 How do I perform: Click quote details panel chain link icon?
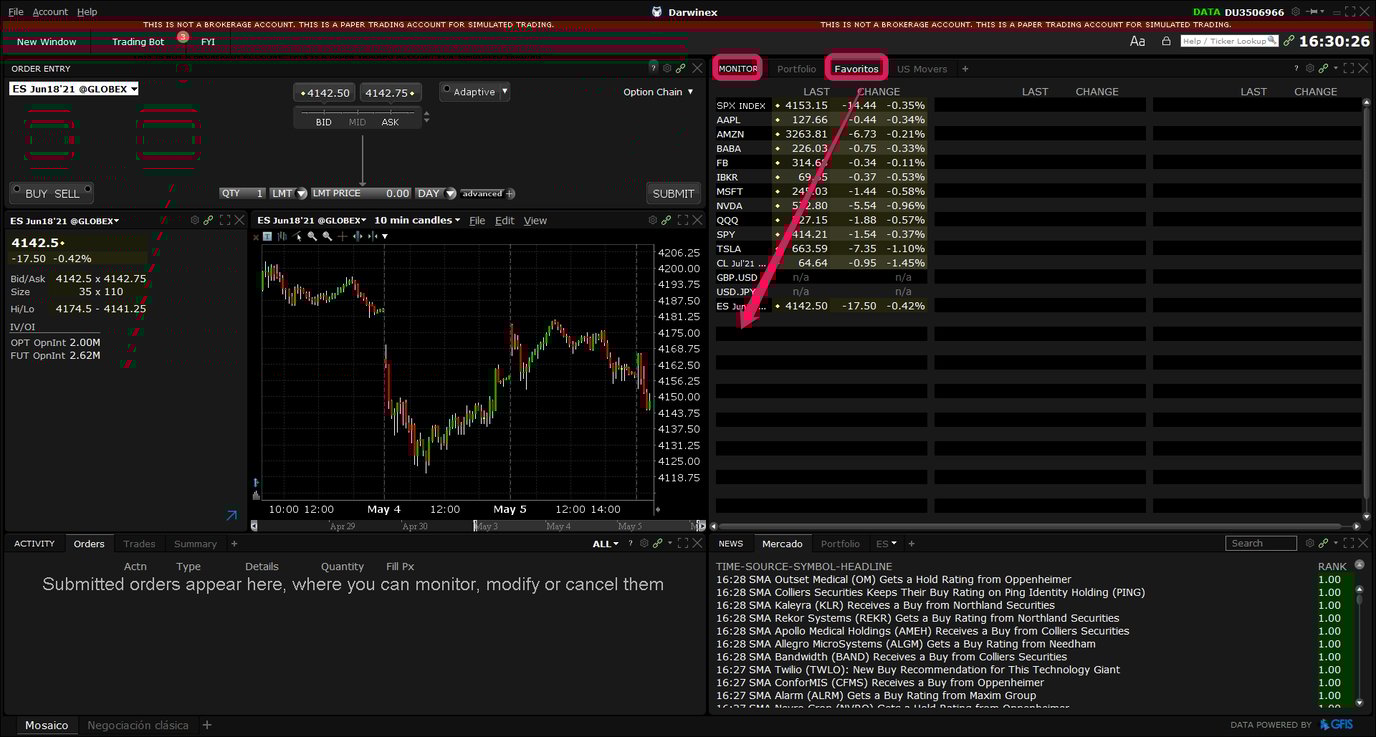(208, 220)
